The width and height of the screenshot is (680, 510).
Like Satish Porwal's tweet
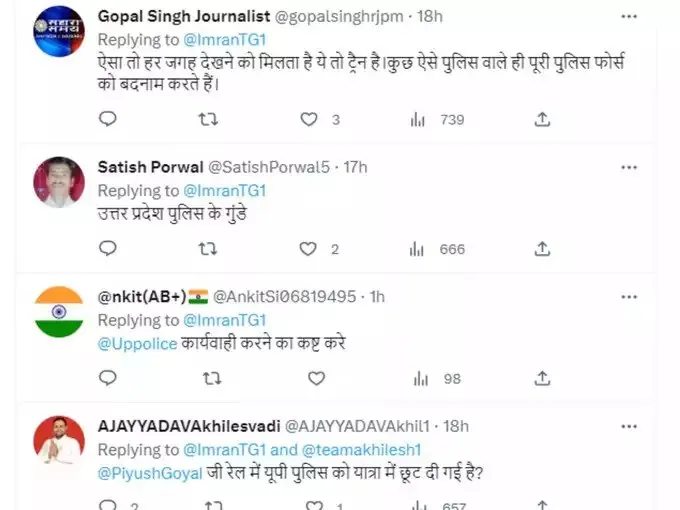pos(310,249)
